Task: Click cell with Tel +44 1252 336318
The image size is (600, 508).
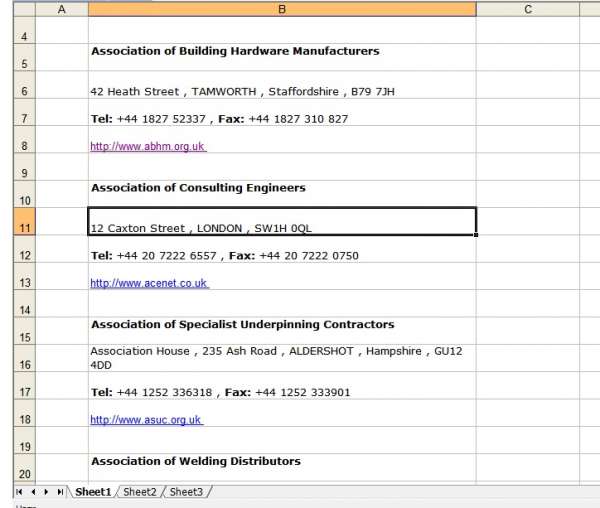Action: [282, 386]
